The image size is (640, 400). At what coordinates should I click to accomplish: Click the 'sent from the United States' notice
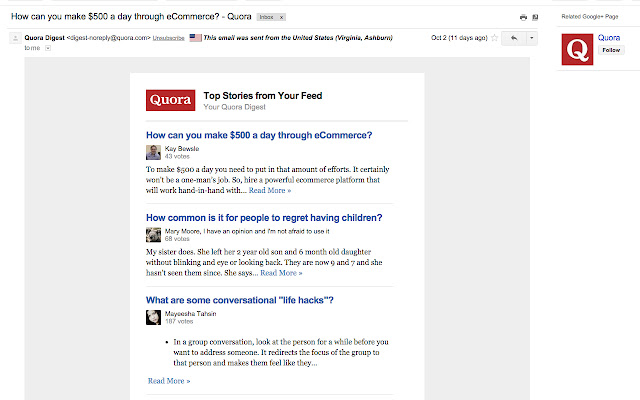click(x=298, y=38)
